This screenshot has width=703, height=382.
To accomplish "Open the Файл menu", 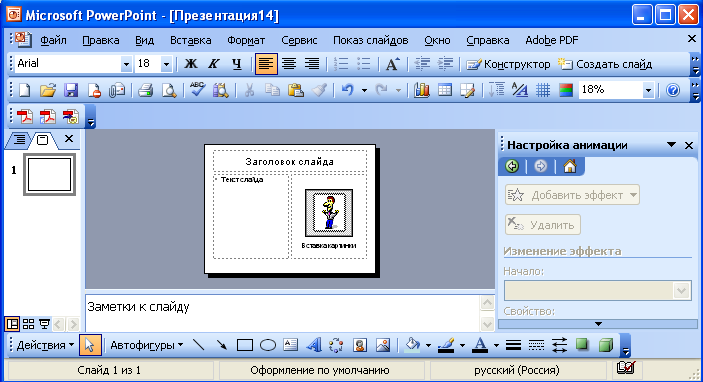I will pyautogui.click(x=53, y=40).
